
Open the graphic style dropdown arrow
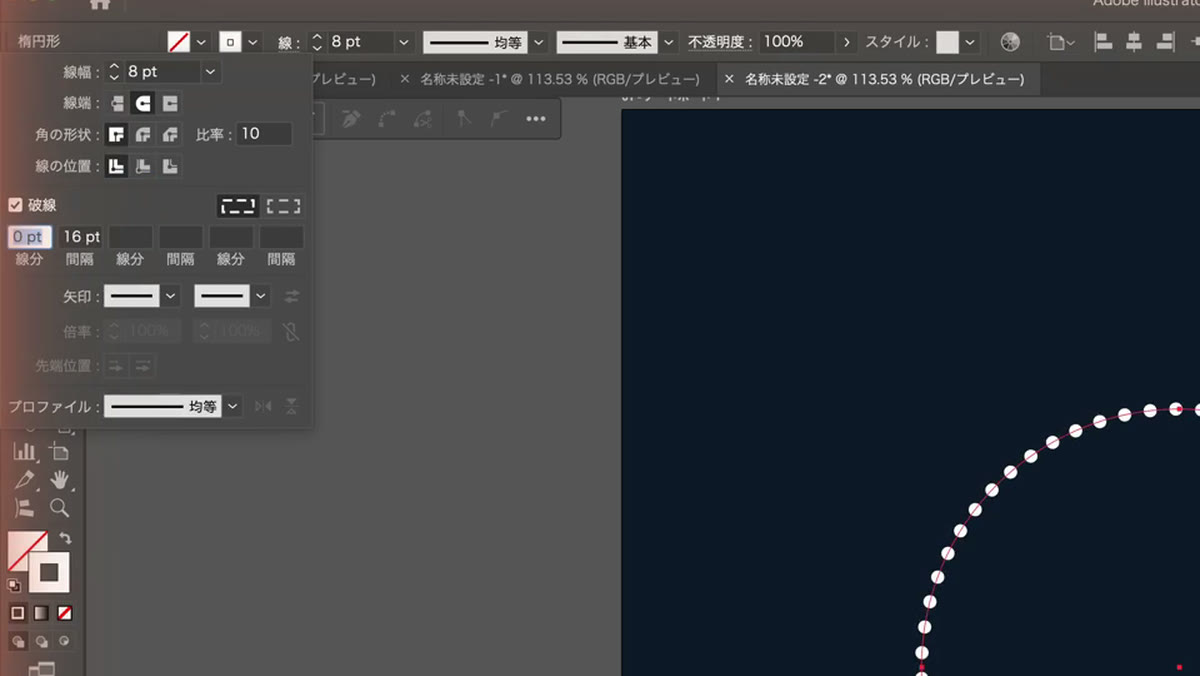[x=970, y=42]
